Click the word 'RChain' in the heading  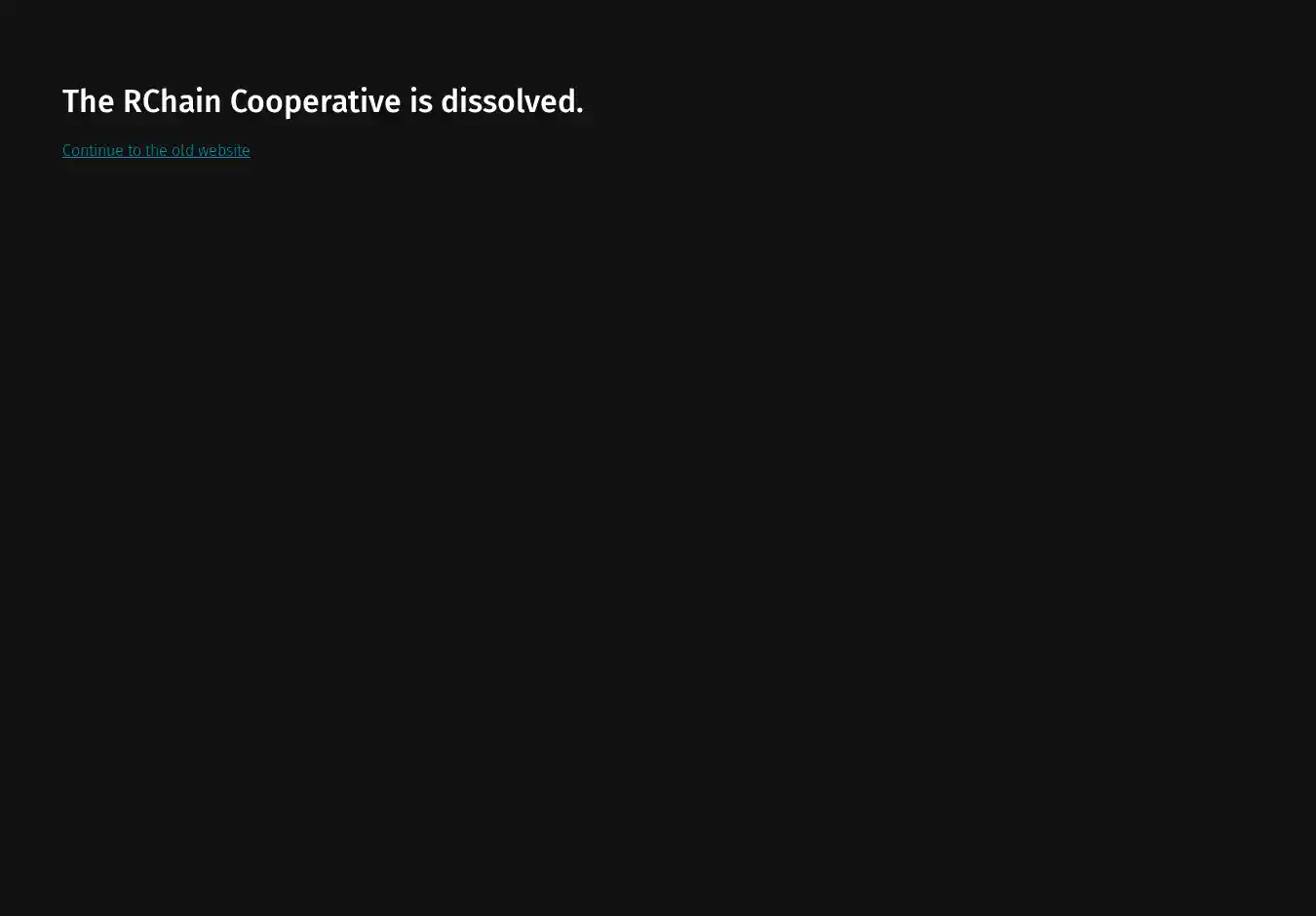click(172, 101)
